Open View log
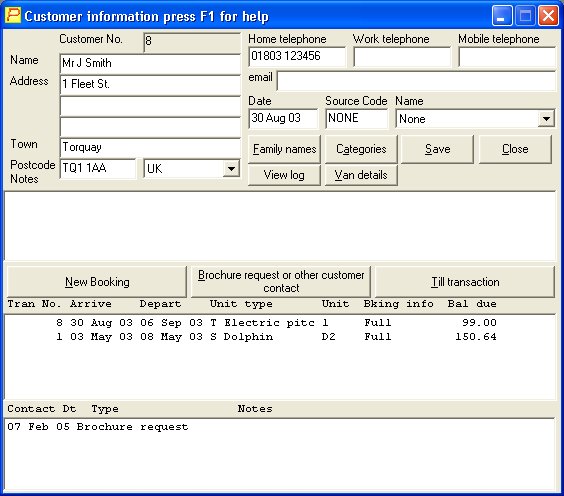Screen dimensions: 564x496 (x=284, y=175)
